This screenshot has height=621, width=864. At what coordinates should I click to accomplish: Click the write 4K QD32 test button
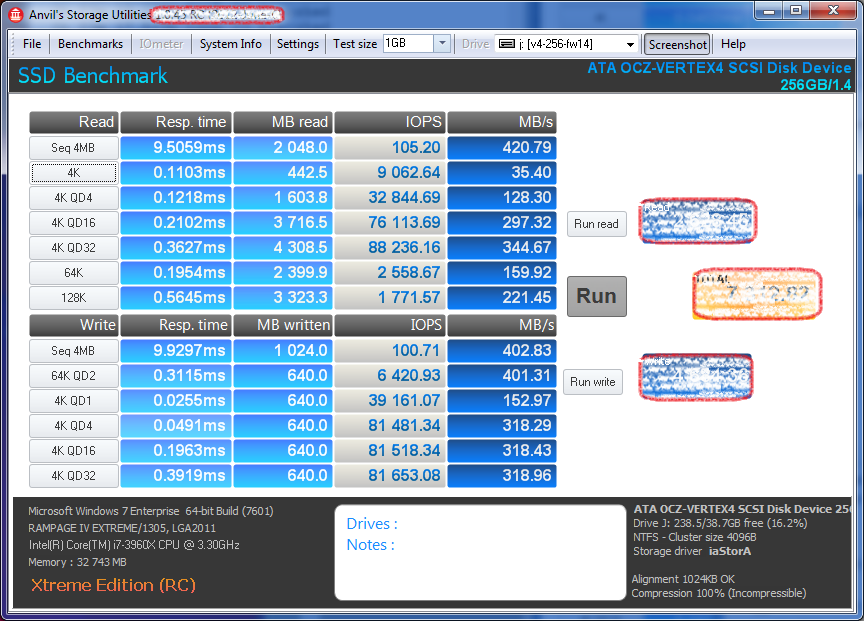click(74, 476)
